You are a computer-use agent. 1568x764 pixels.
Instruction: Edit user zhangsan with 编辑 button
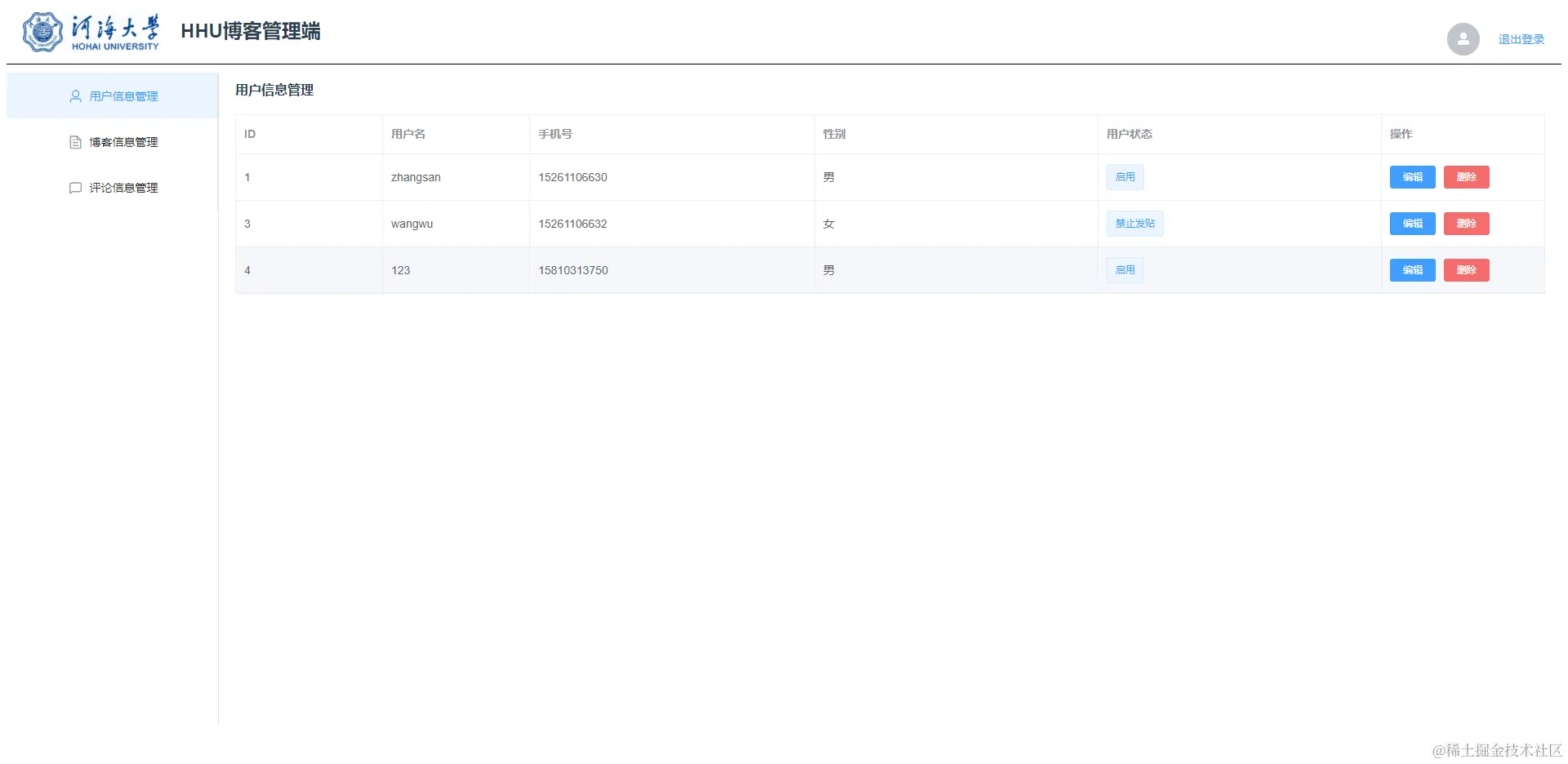[x=1412, y=177]
